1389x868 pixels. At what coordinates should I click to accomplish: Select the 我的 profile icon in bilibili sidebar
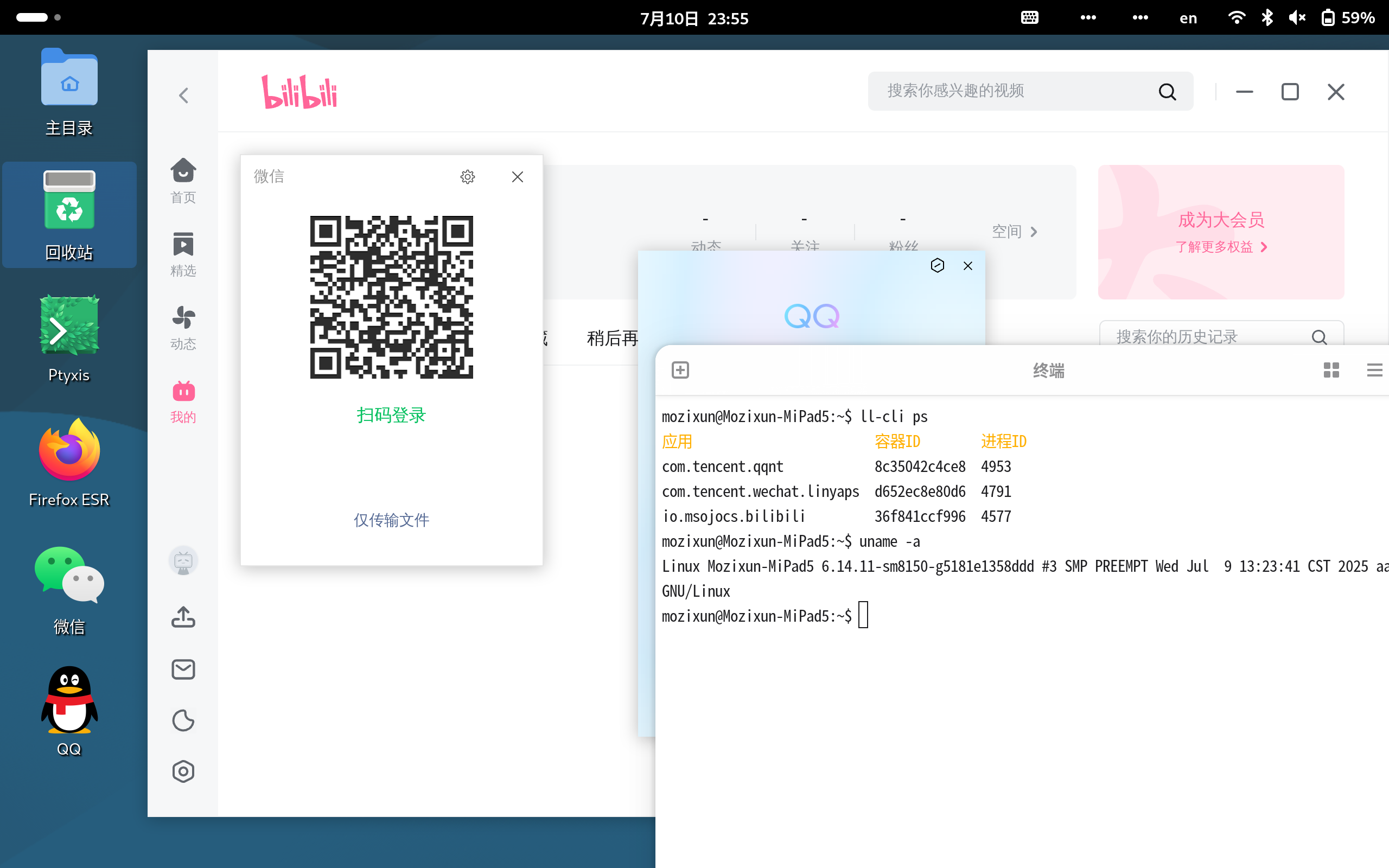click(183, 401)
